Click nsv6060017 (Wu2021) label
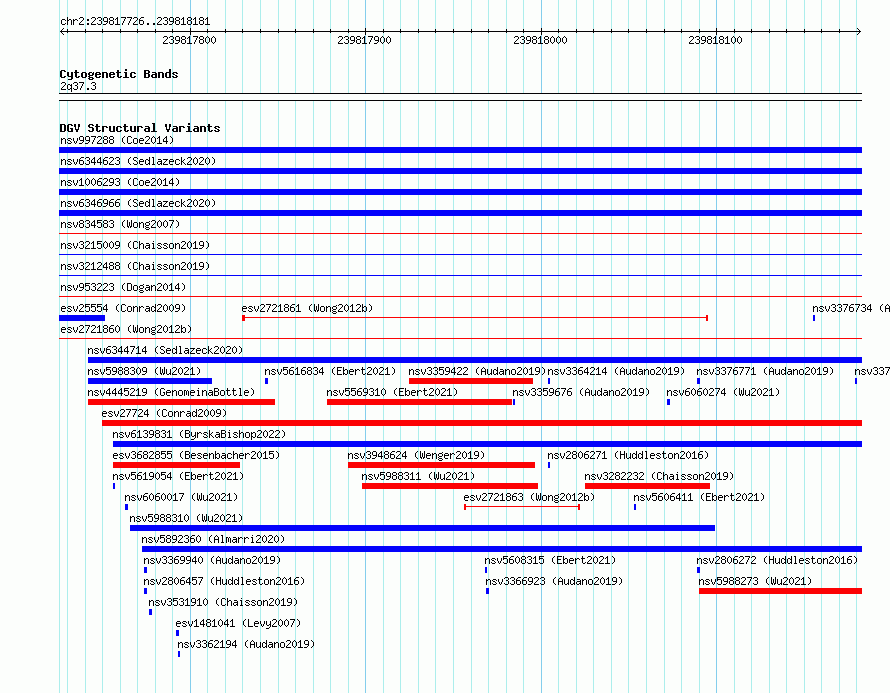 point(181,497)
